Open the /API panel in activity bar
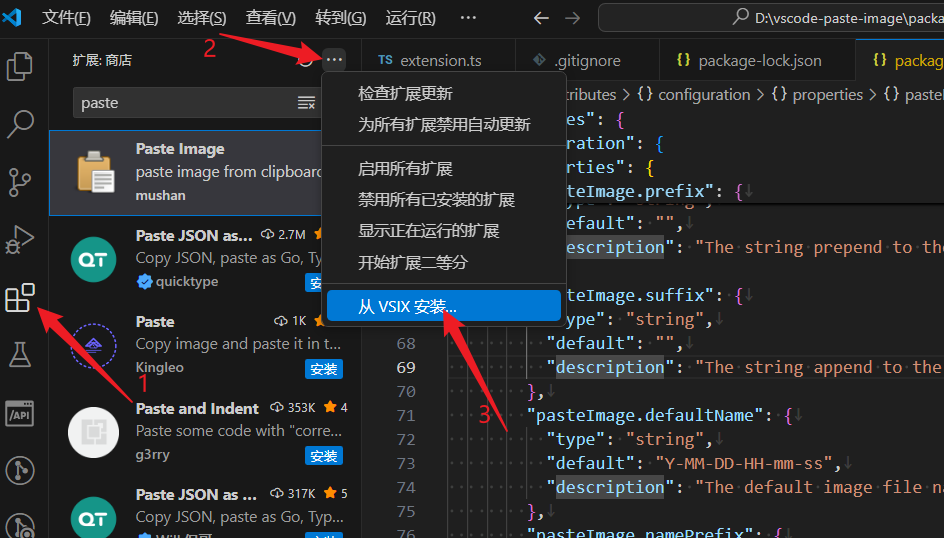Image resolution: width=944 pixels, height=538 pixels. coord(20,412)
